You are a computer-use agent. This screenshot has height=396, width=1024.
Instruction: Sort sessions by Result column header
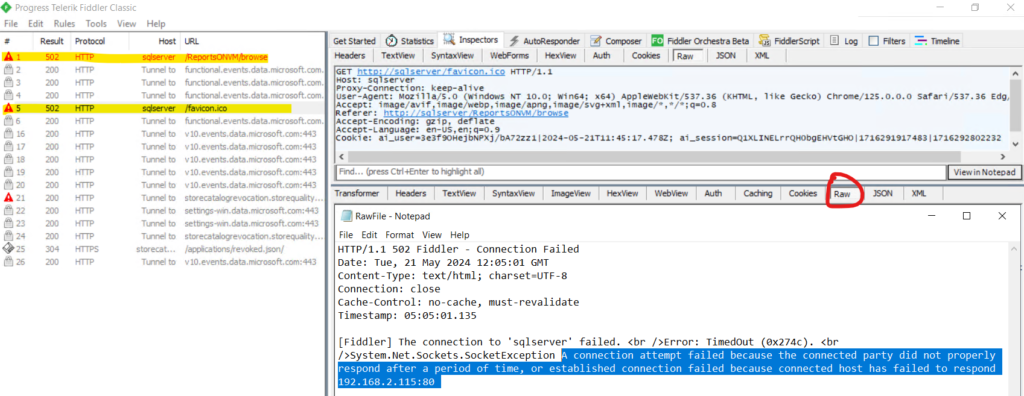tap(52, 41)
